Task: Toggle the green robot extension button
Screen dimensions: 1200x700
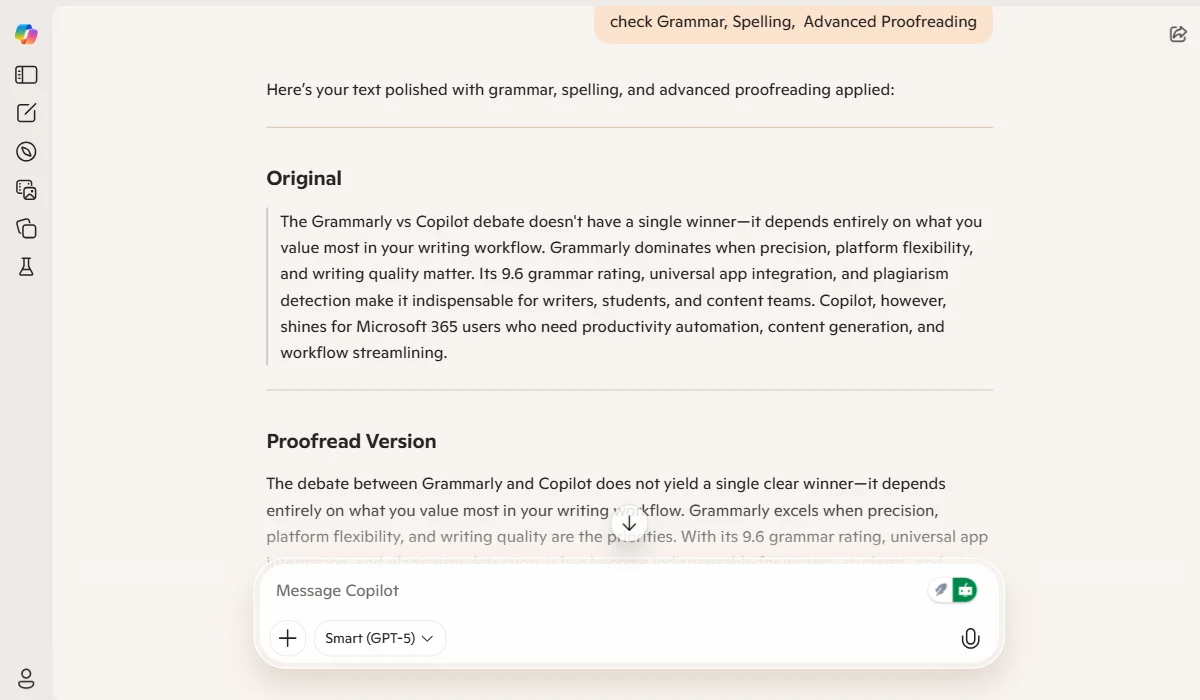Action: (x=965, y=590)
